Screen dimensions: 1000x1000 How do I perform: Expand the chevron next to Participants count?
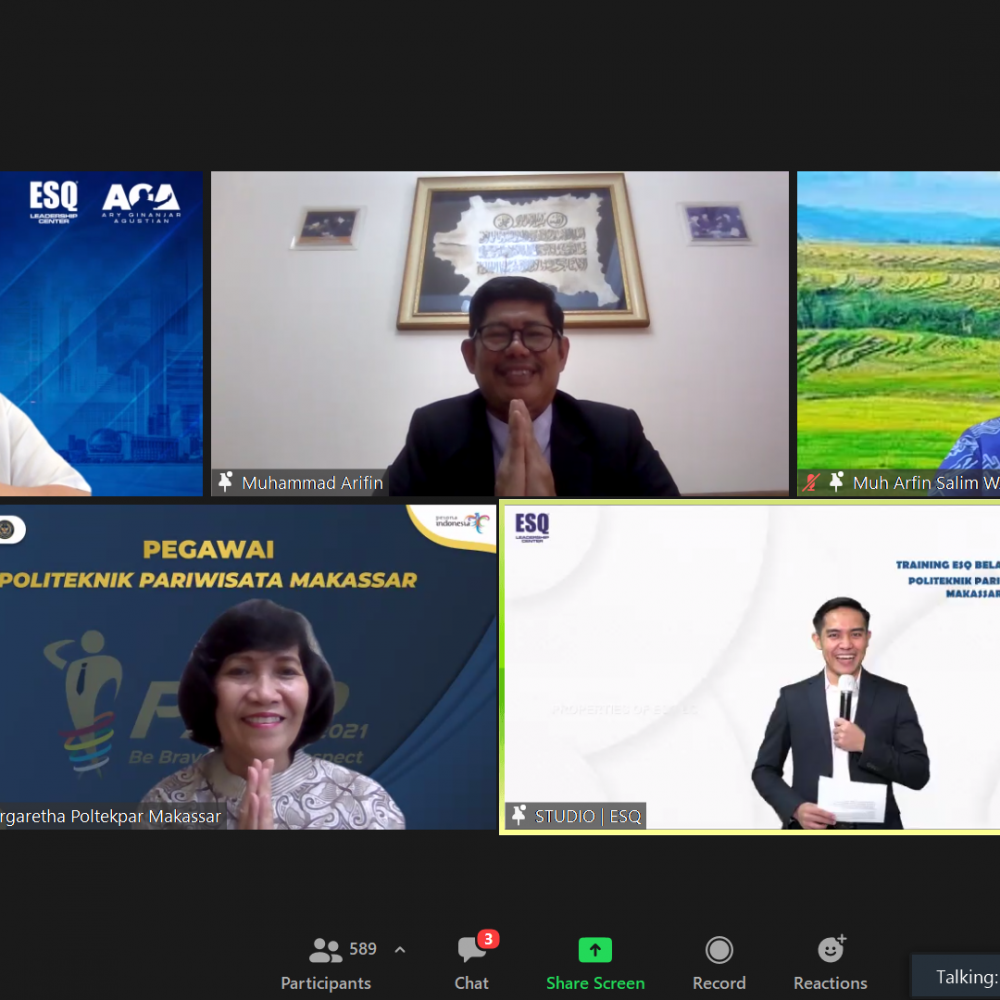coord(400,950)
